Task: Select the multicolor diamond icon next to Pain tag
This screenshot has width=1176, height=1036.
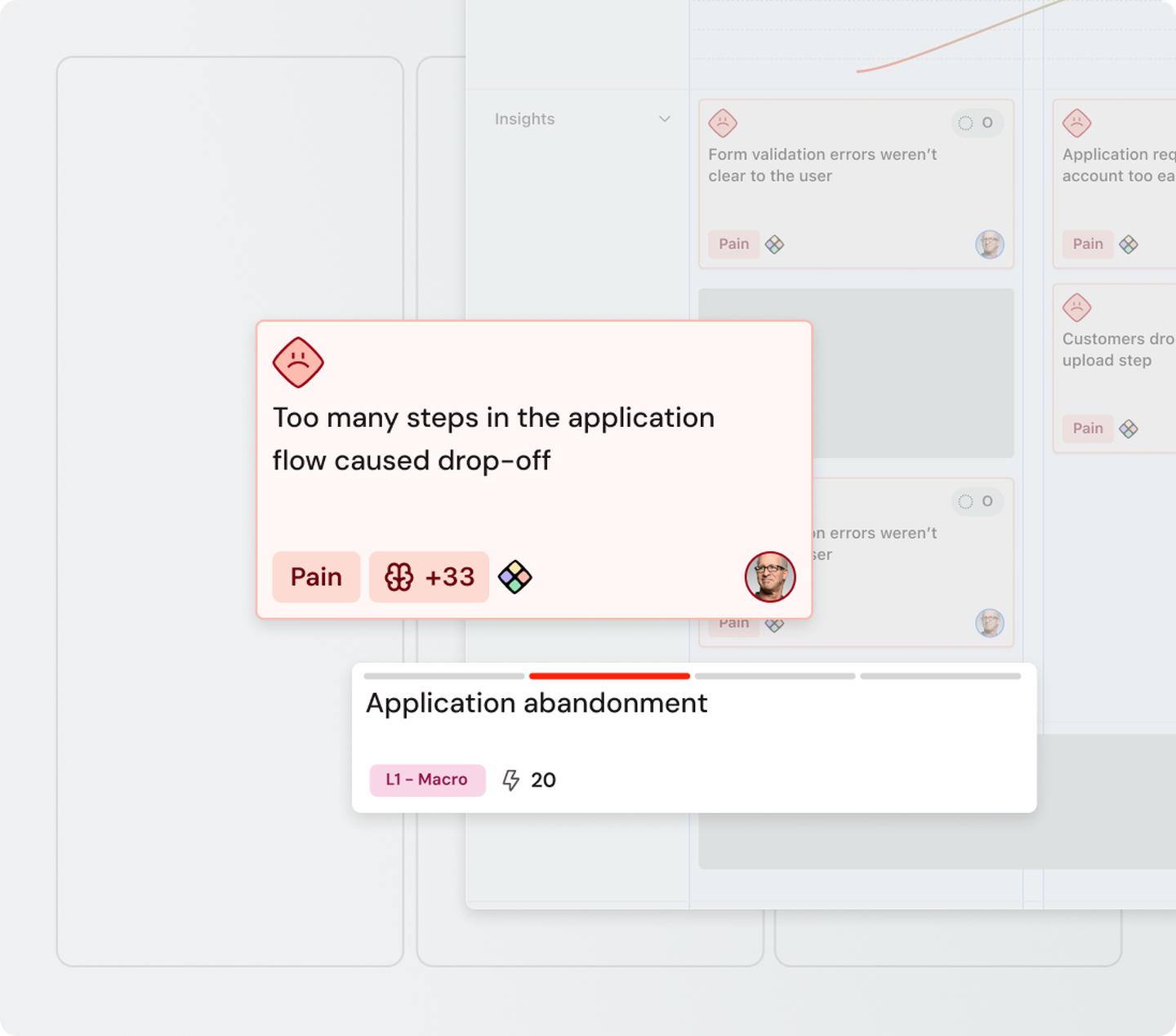Action: (x=515, y=577)
